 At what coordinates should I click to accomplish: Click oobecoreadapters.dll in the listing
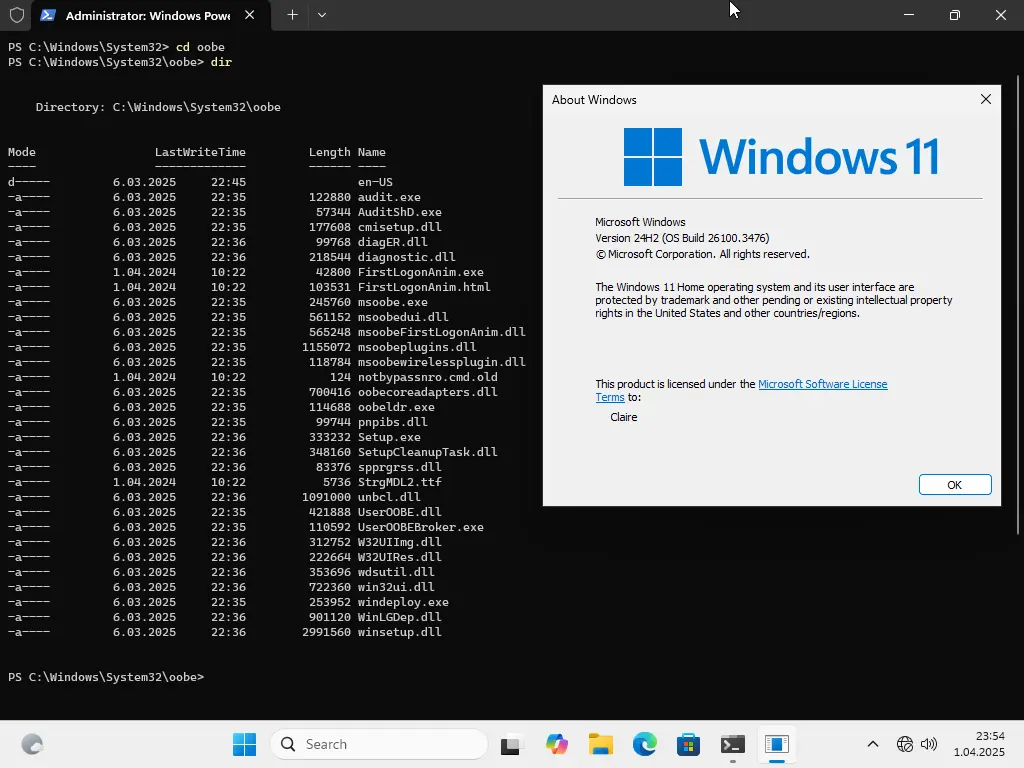[x=428, y=392]
